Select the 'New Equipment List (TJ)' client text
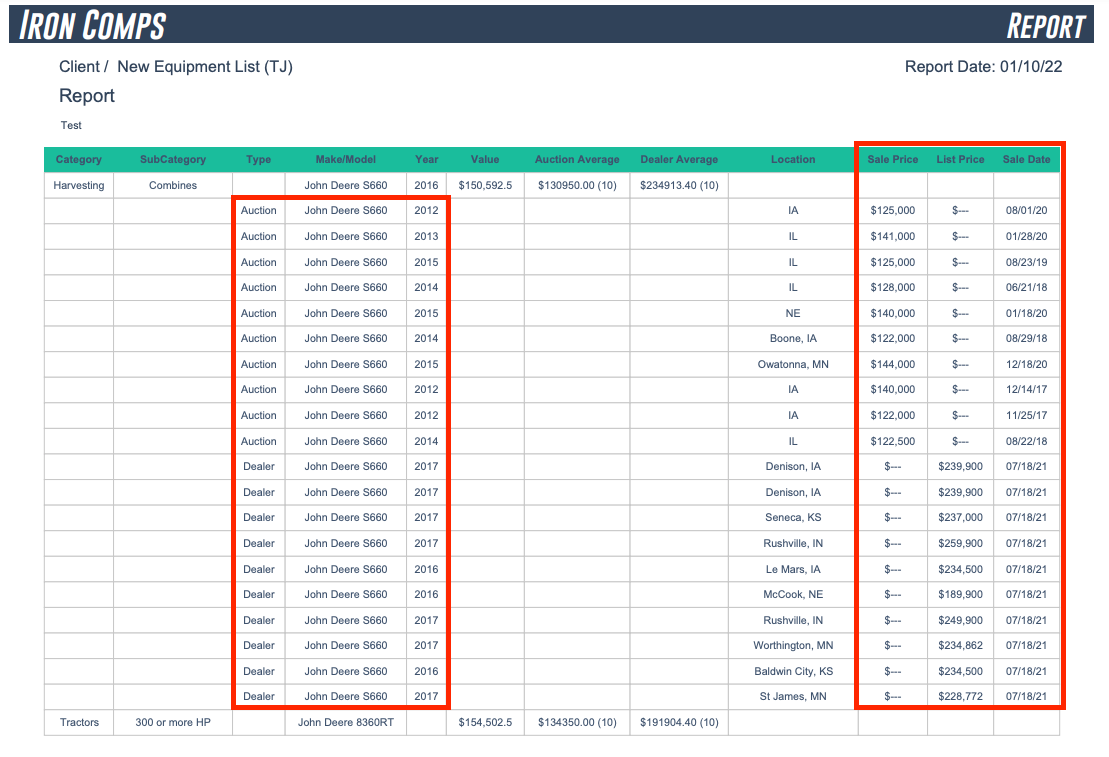Viewport: 1109px width, 757px height. (x=204, y=67)
